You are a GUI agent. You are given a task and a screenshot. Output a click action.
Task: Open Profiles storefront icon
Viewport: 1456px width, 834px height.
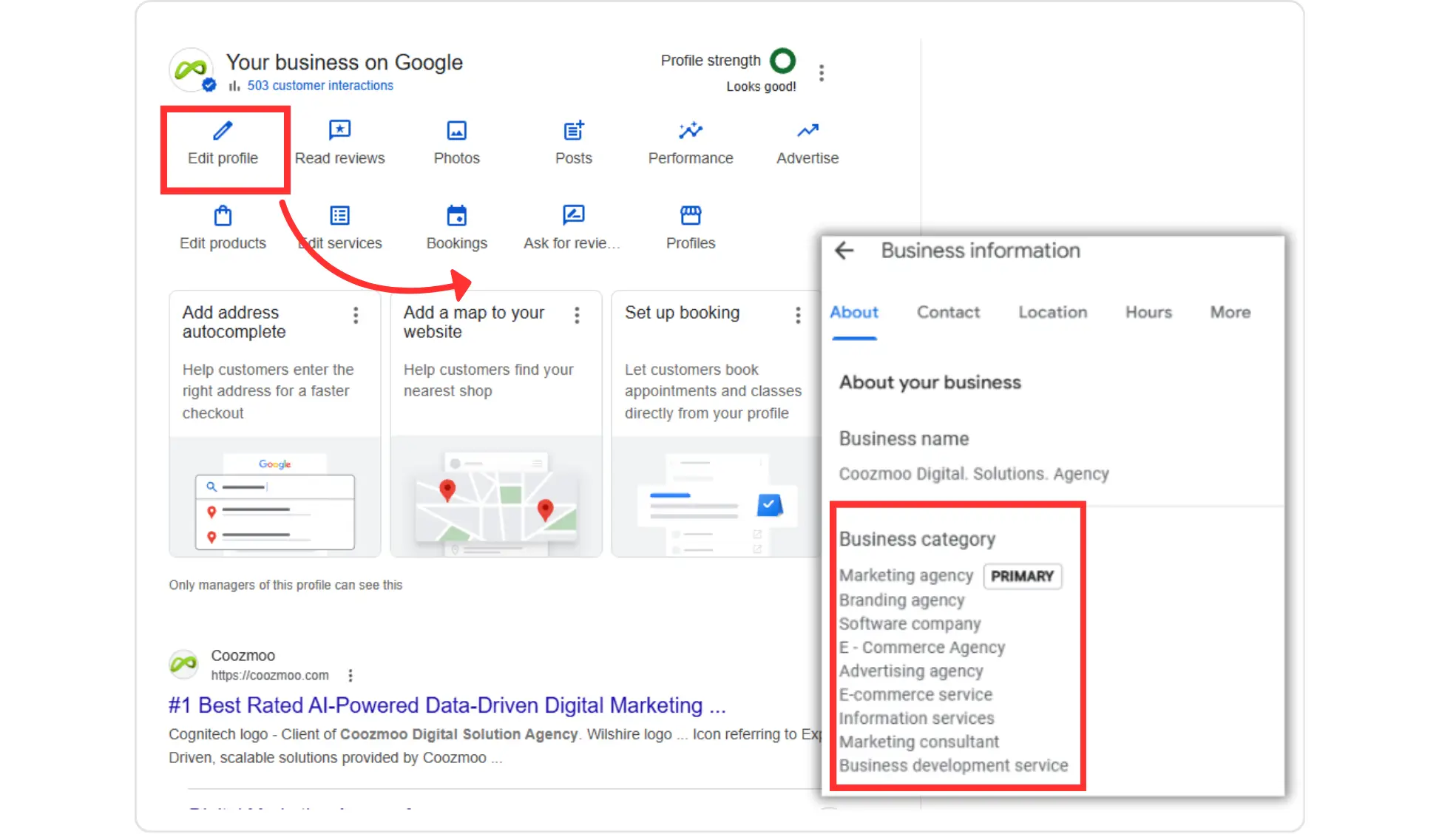[x=691, y=215]
